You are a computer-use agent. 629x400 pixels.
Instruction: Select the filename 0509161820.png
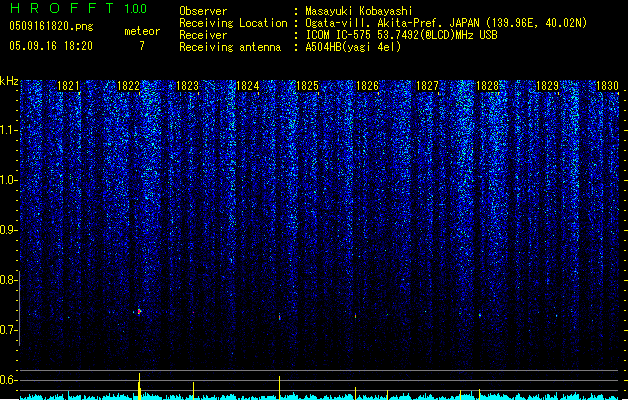[51, 26]
